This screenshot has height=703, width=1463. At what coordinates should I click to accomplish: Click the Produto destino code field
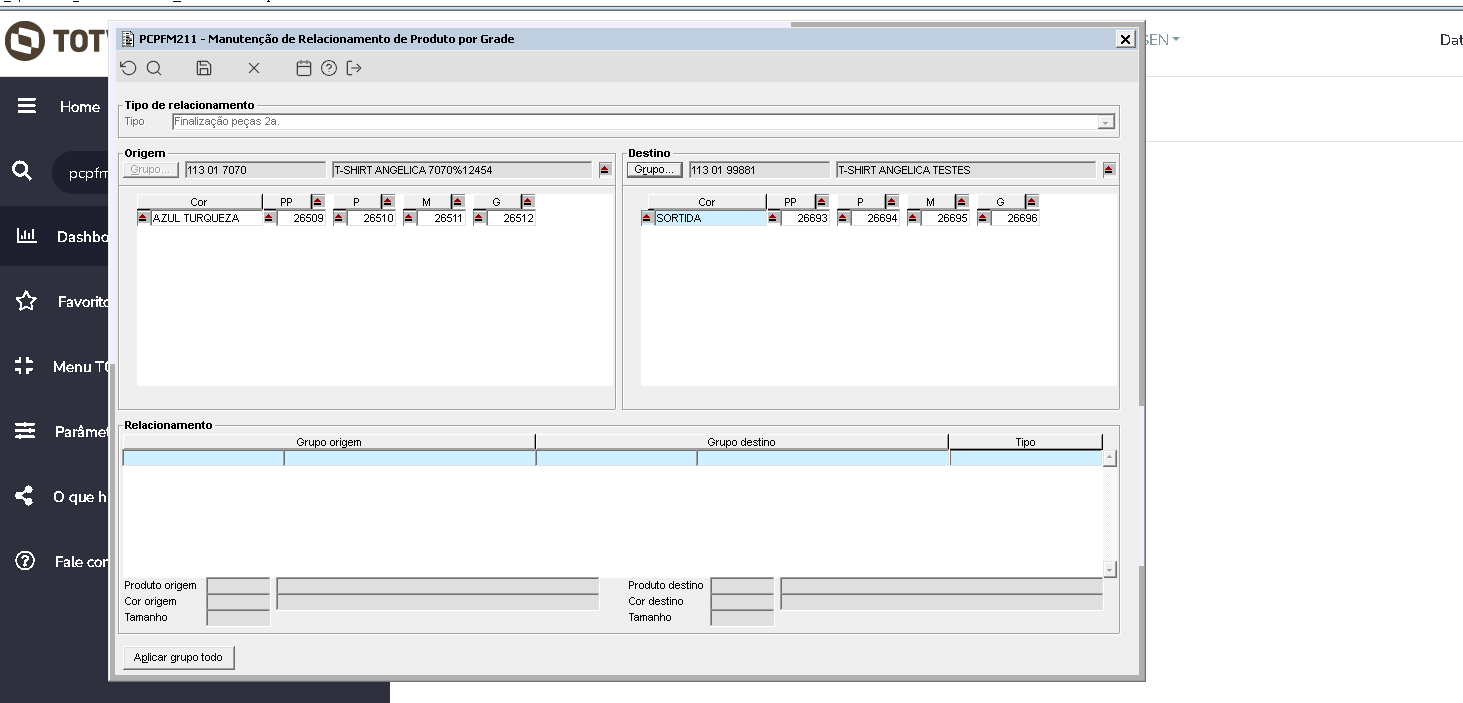pyautogui.click(x=742, y=586)
